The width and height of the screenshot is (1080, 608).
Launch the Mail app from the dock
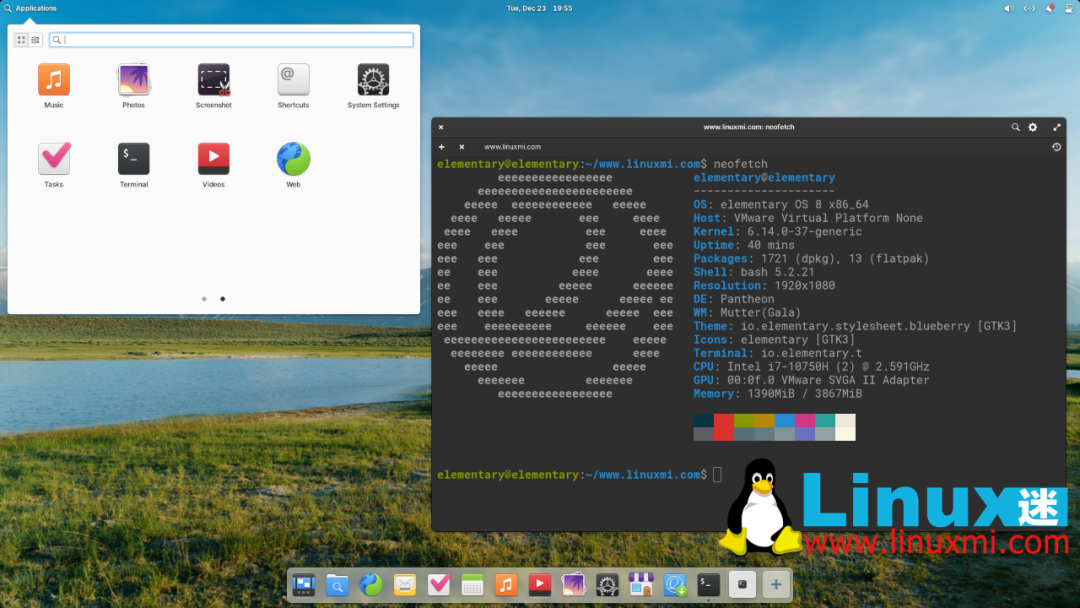point(405,584)
